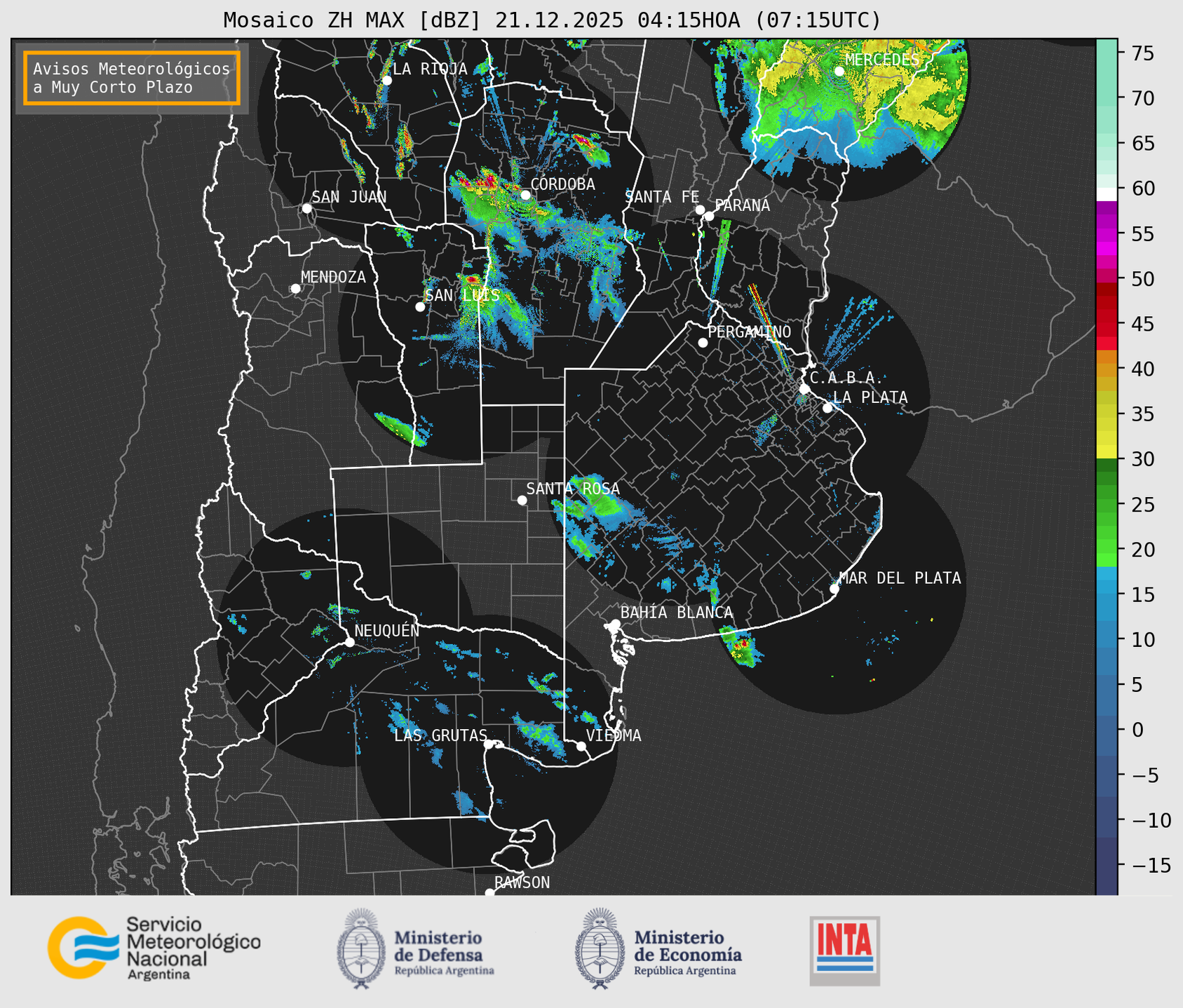Image resolution: width=1183 pixels, height=1008 pixels.
Task: Click the Neuquén city marker dot
Action: [x=350, y=642]
